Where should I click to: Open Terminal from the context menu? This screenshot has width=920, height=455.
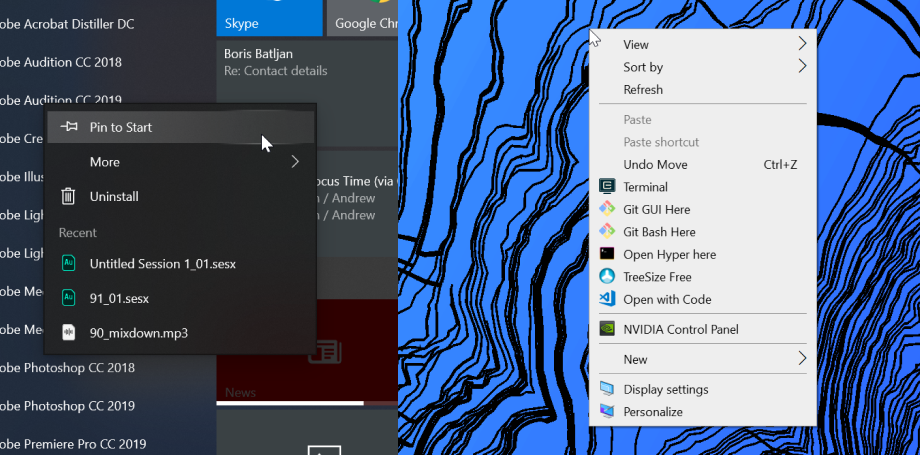(702, 187)
